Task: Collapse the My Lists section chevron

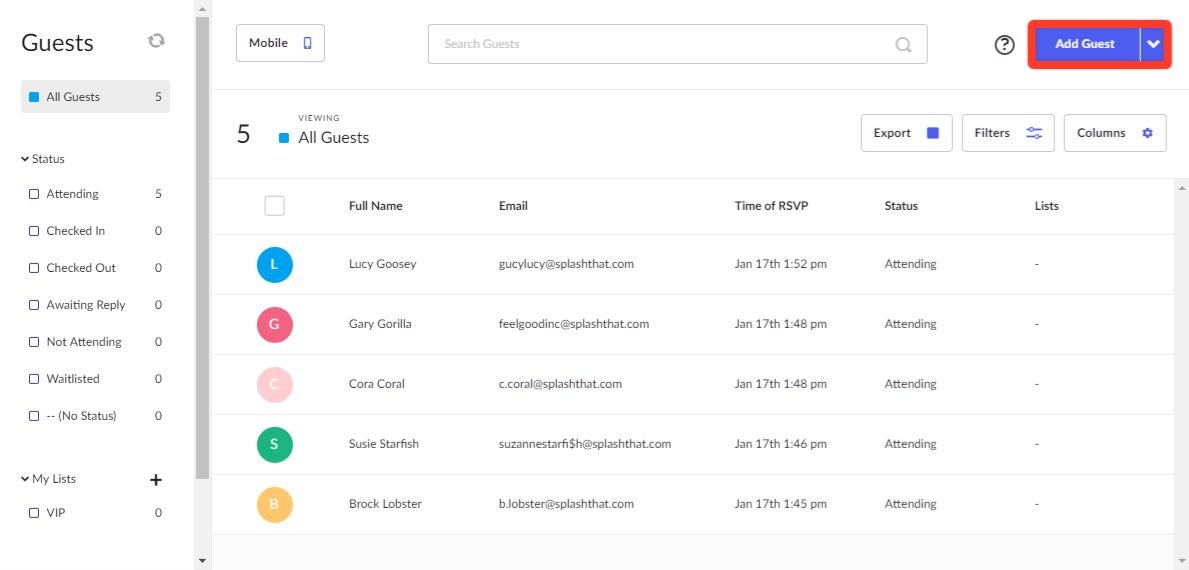Action: (x=25, y=479)
